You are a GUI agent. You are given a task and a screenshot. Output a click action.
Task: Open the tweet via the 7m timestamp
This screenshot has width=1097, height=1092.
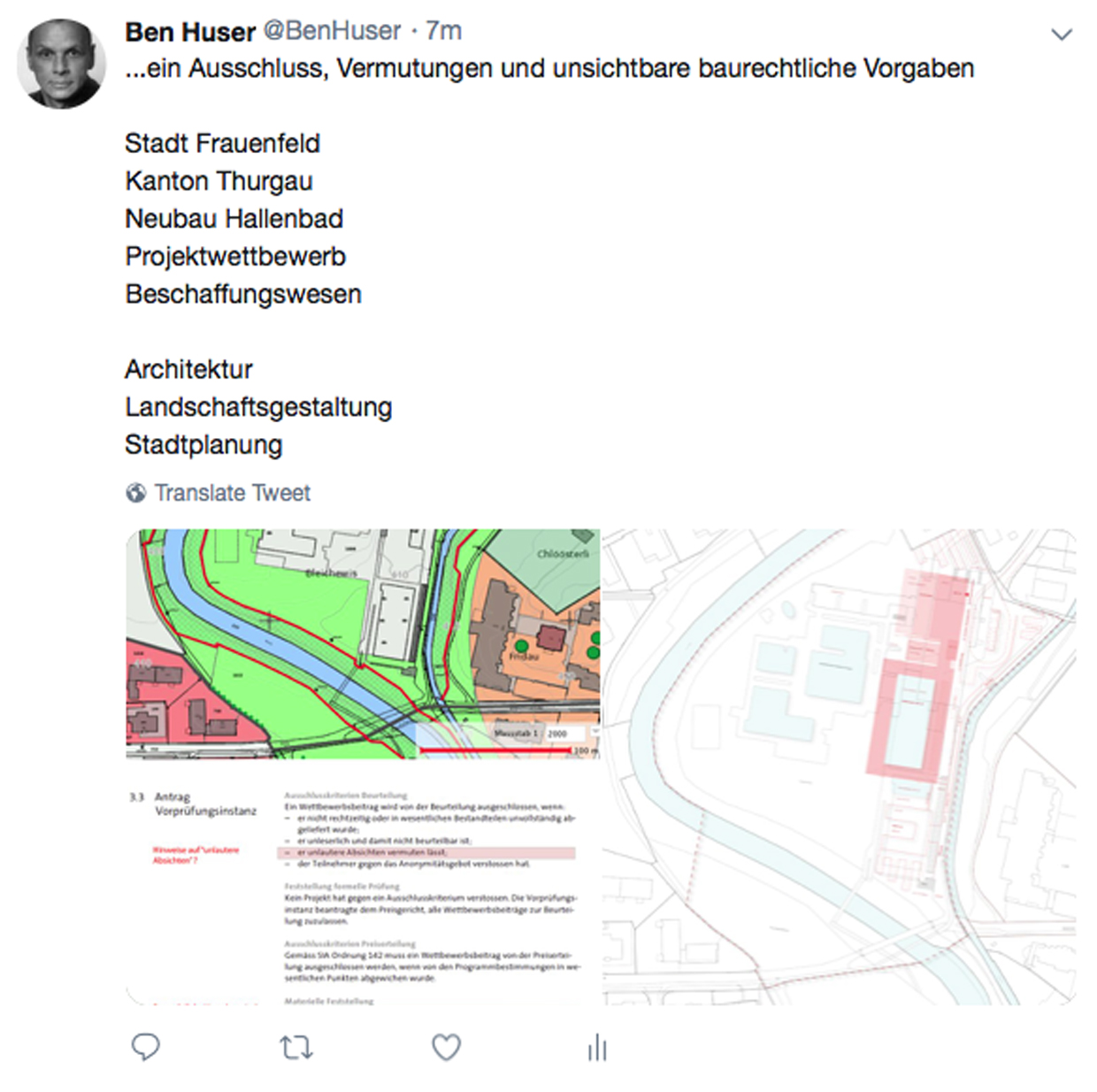pyautogui.click(x=443, y=31)
